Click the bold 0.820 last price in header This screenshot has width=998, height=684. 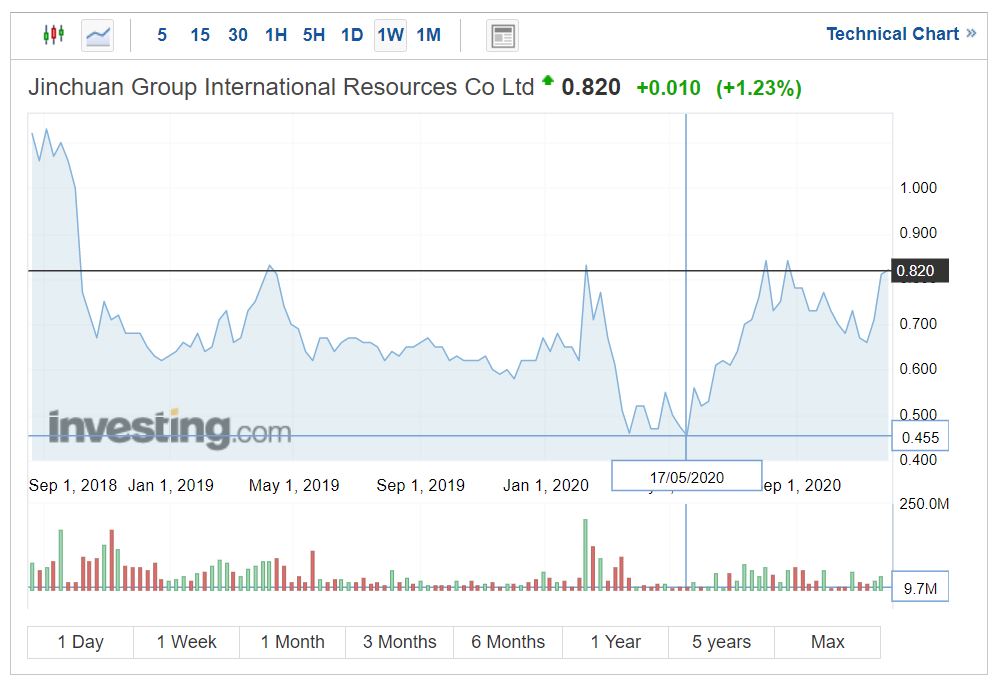591,87
